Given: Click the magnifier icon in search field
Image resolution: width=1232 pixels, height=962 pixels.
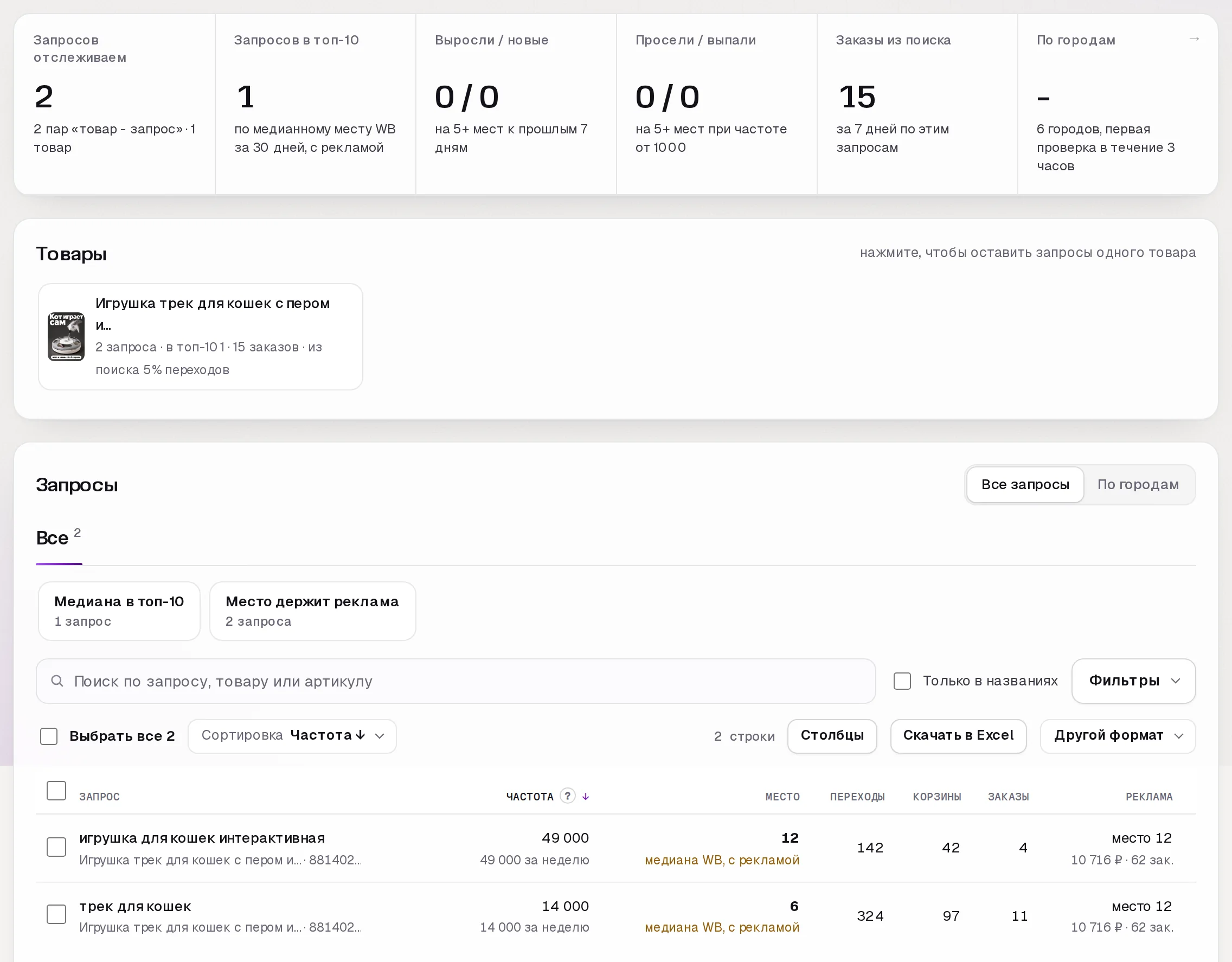Looking at the screenshot, I should (57, 681).
